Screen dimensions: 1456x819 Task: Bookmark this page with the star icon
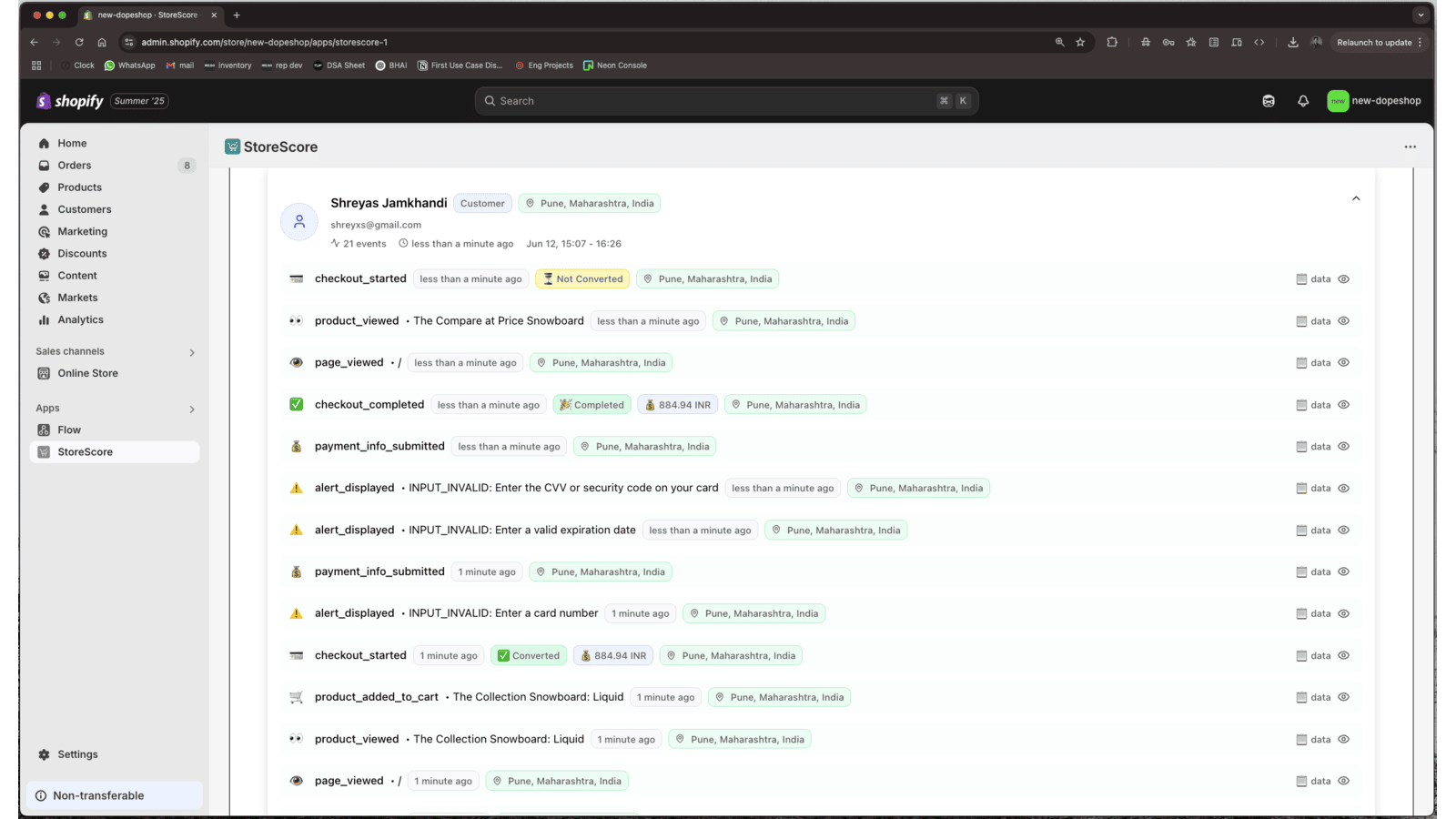pyautogui.click(x=1080, y=42)
